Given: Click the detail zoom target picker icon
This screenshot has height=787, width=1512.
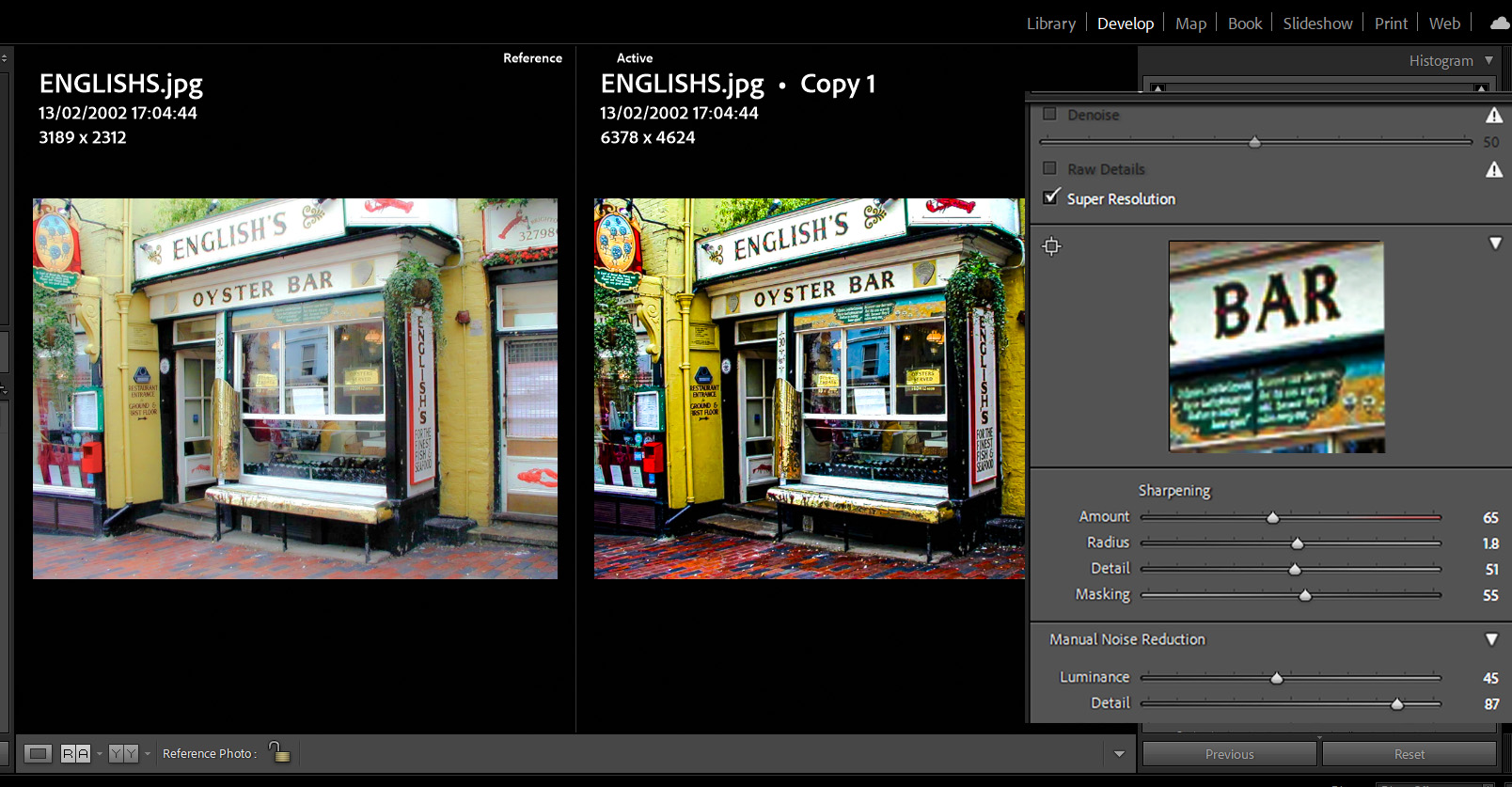Looking at the screenshot, I should coord(1051,246).
